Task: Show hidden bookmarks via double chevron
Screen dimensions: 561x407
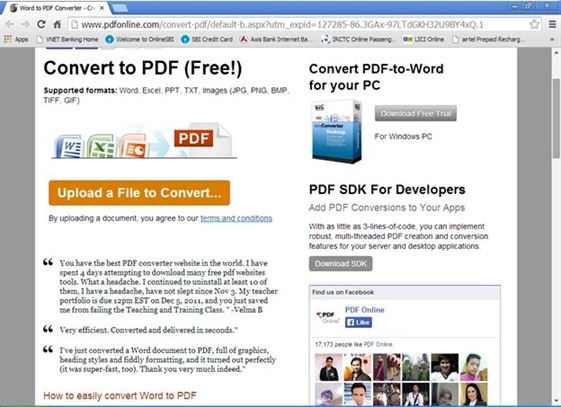Action: pyautogui.click(x=552, y=39)
